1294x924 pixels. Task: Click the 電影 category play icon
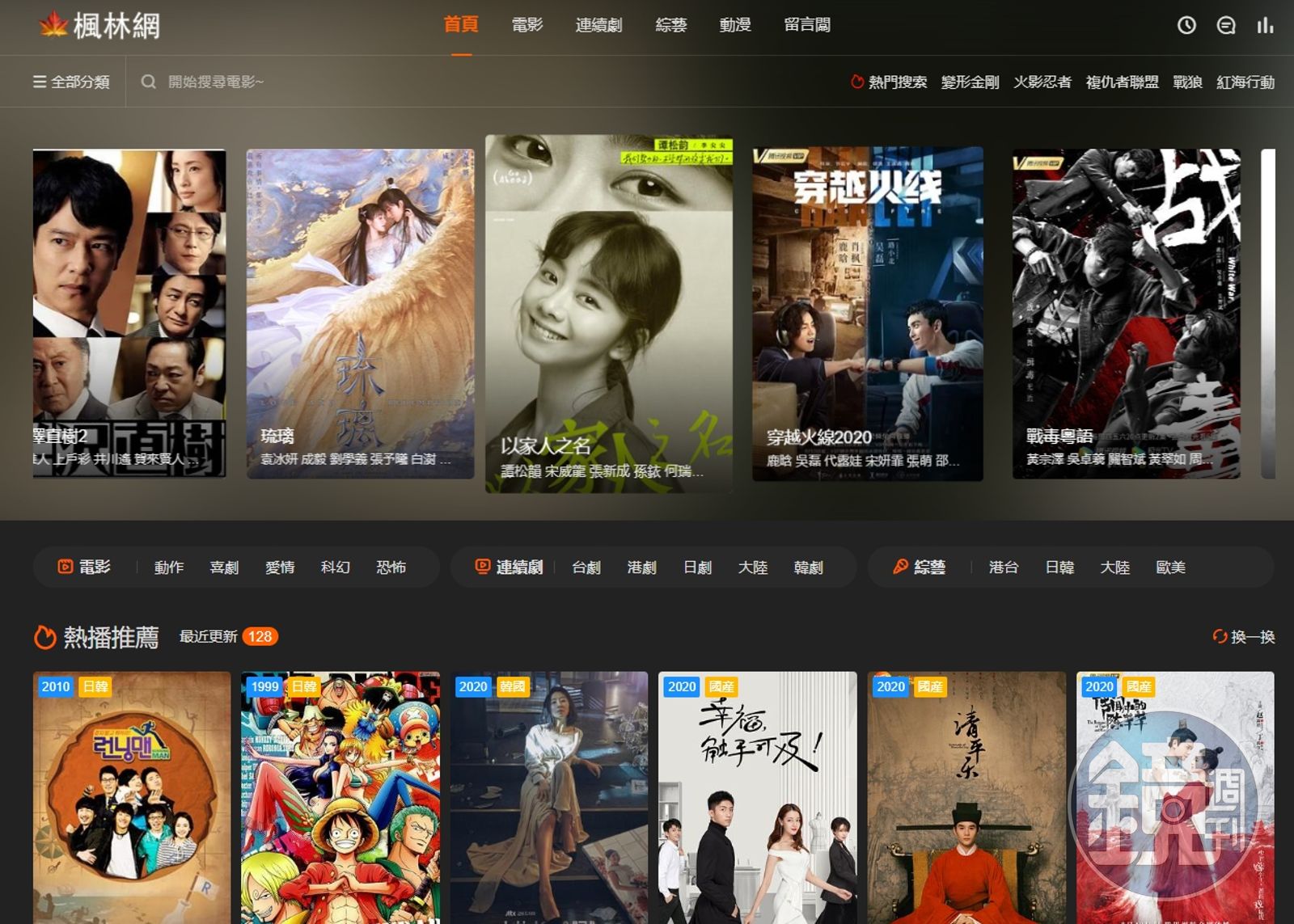tap(66, 567)
